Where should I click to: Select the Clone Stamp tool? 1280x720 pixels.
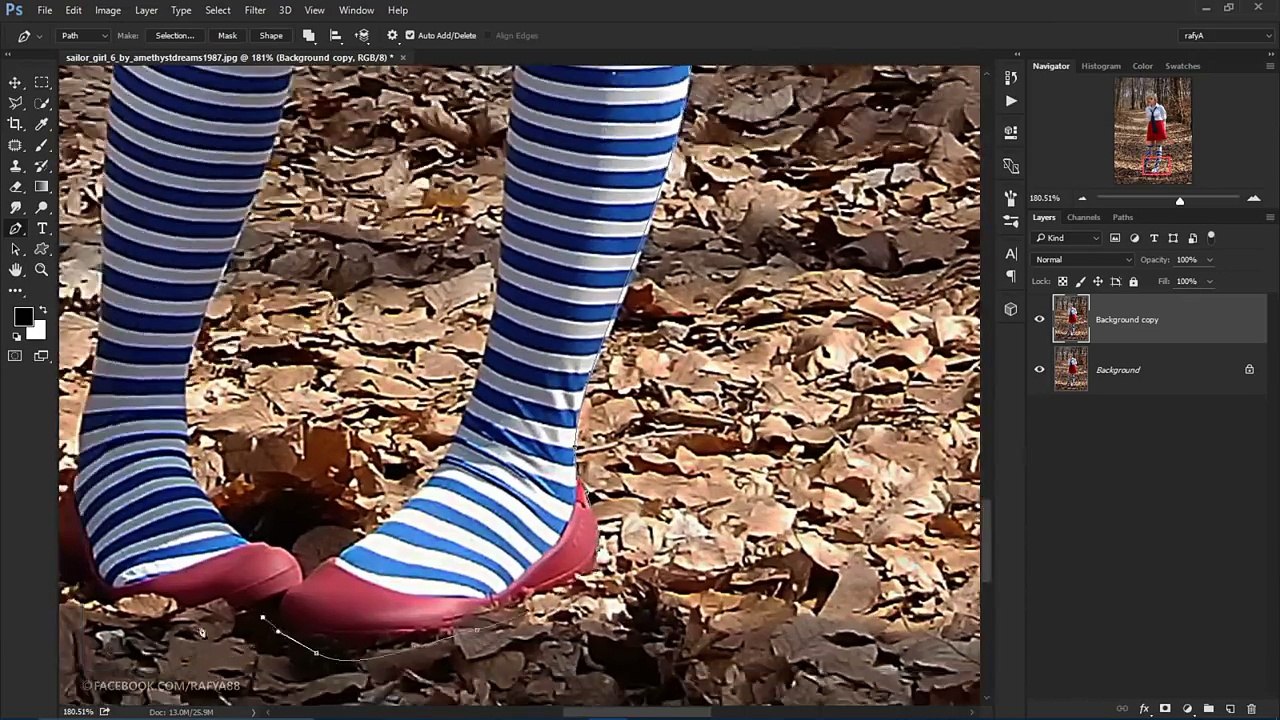[x=16, y=166]
